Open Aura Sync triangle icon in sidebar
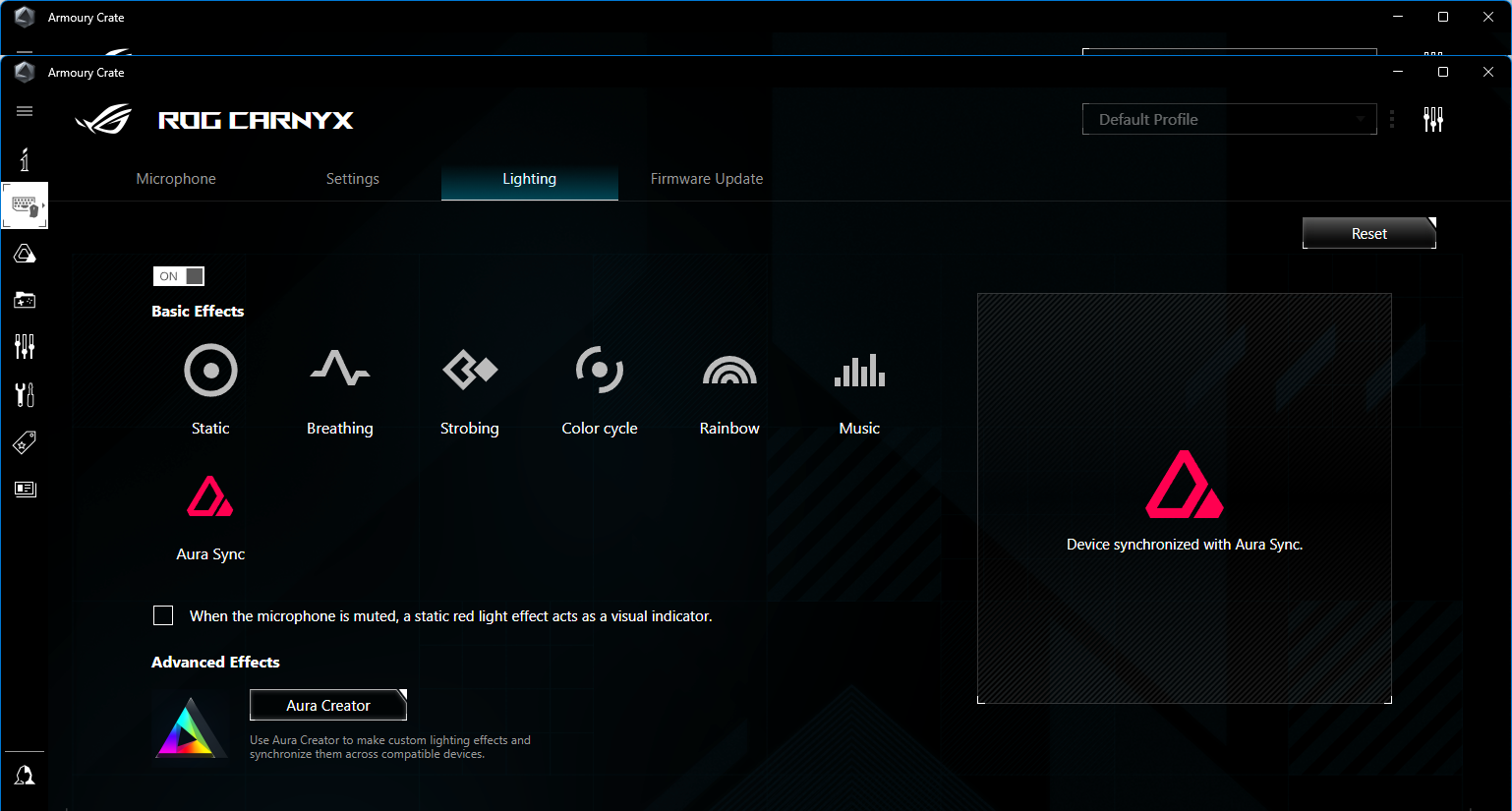This screenshot has height=811, width=1512. point(25,254)
